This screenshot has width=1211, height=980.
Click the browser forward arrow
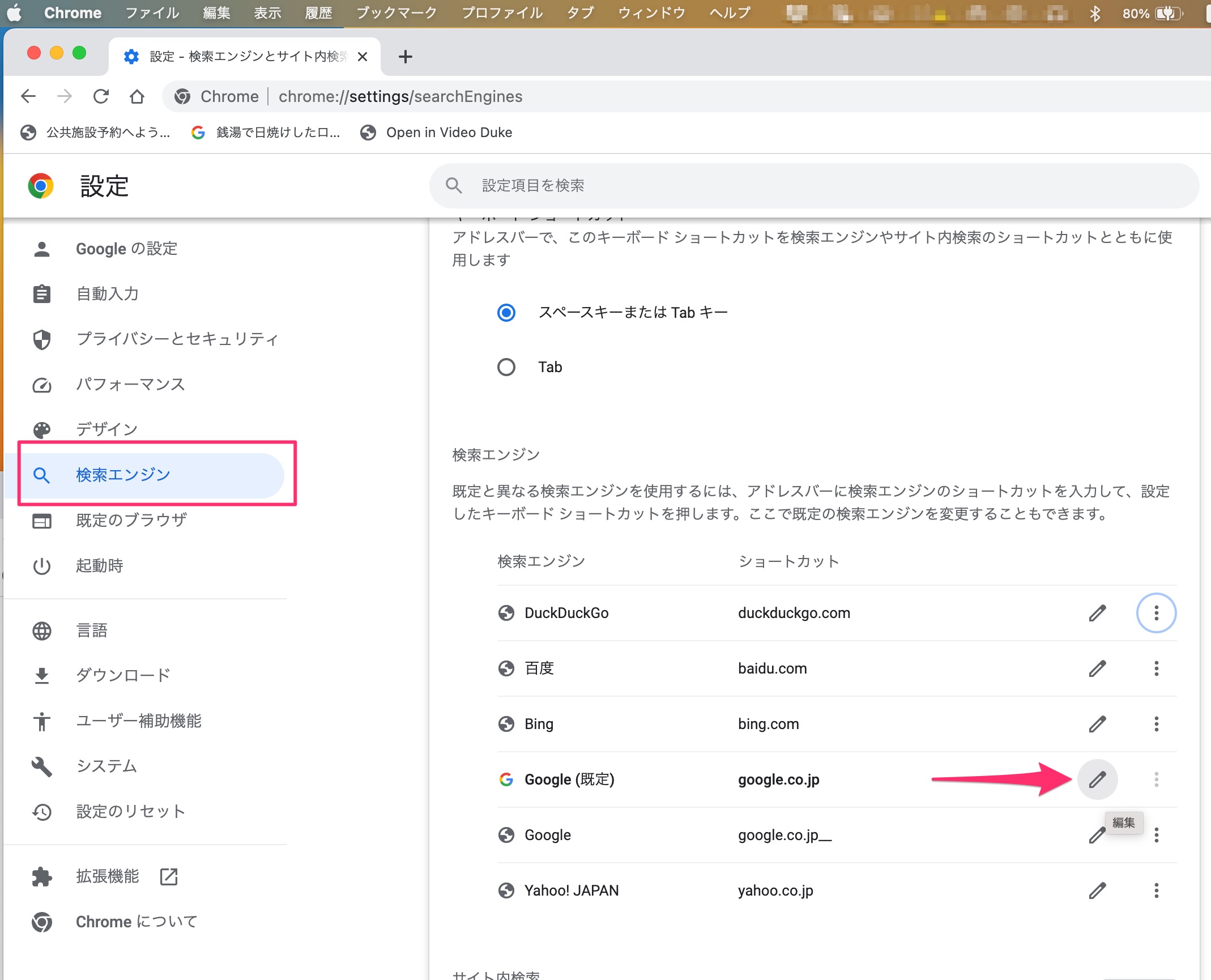pos(65,96)
